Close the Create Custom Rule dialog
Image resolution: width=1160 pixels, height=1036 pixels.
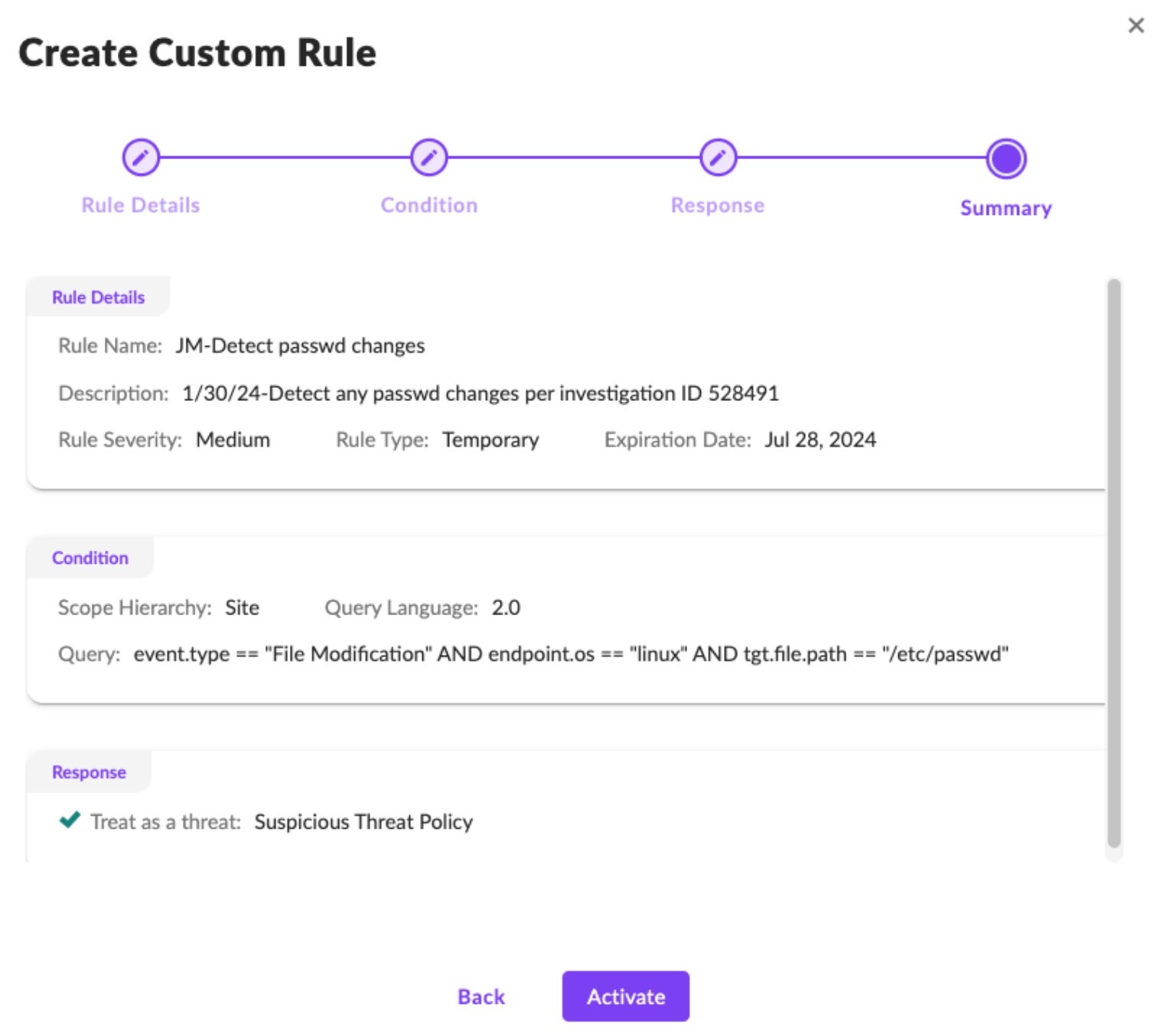click(1136, 26)
